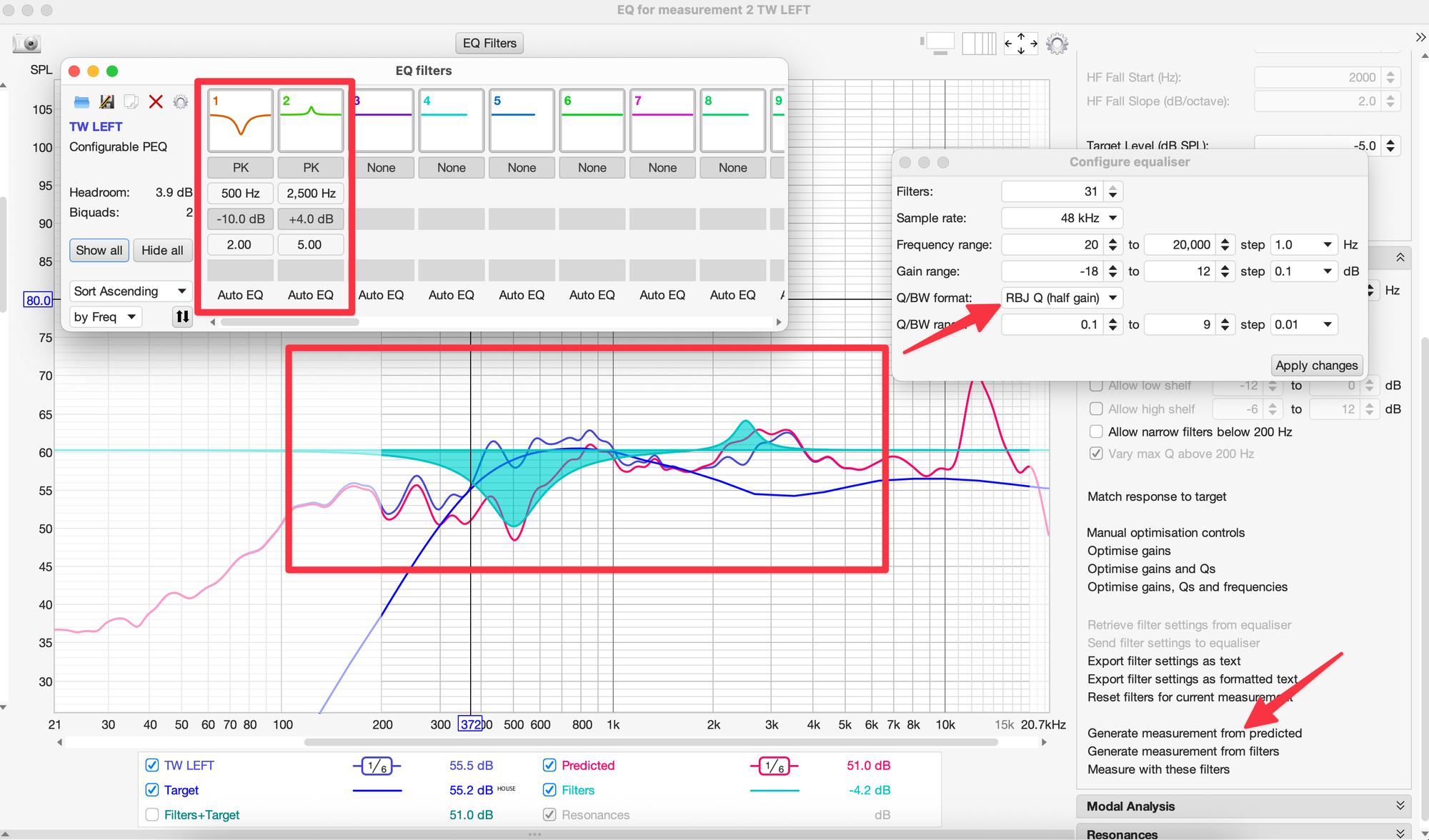
Task: Click Generate measurement from predicted
Action: tap(1194, 733)
